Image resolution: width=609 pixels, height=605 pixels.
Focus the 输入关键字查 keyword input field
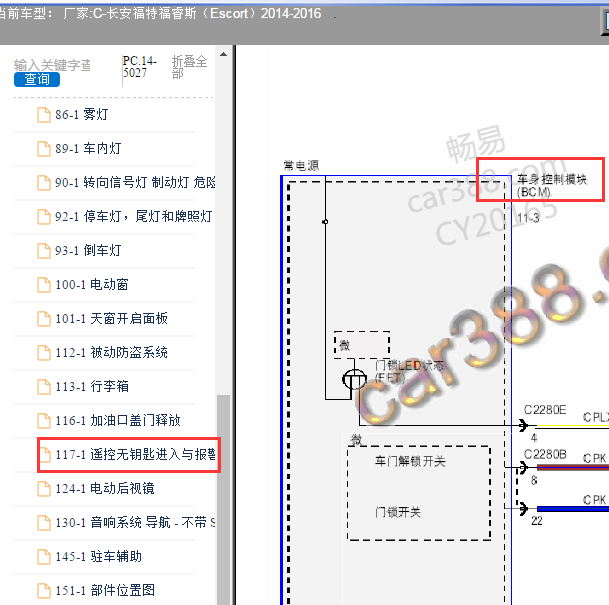tap(52, 65)
